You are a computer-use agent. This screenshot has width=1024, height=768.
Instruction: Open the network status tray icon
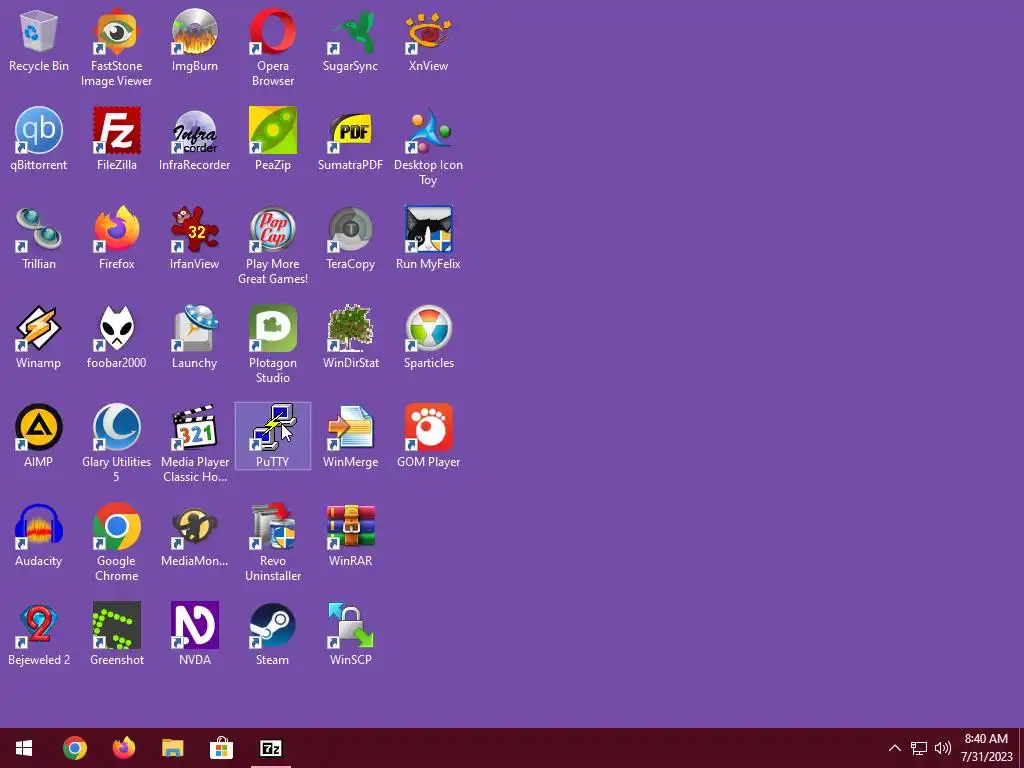point(919,748)
